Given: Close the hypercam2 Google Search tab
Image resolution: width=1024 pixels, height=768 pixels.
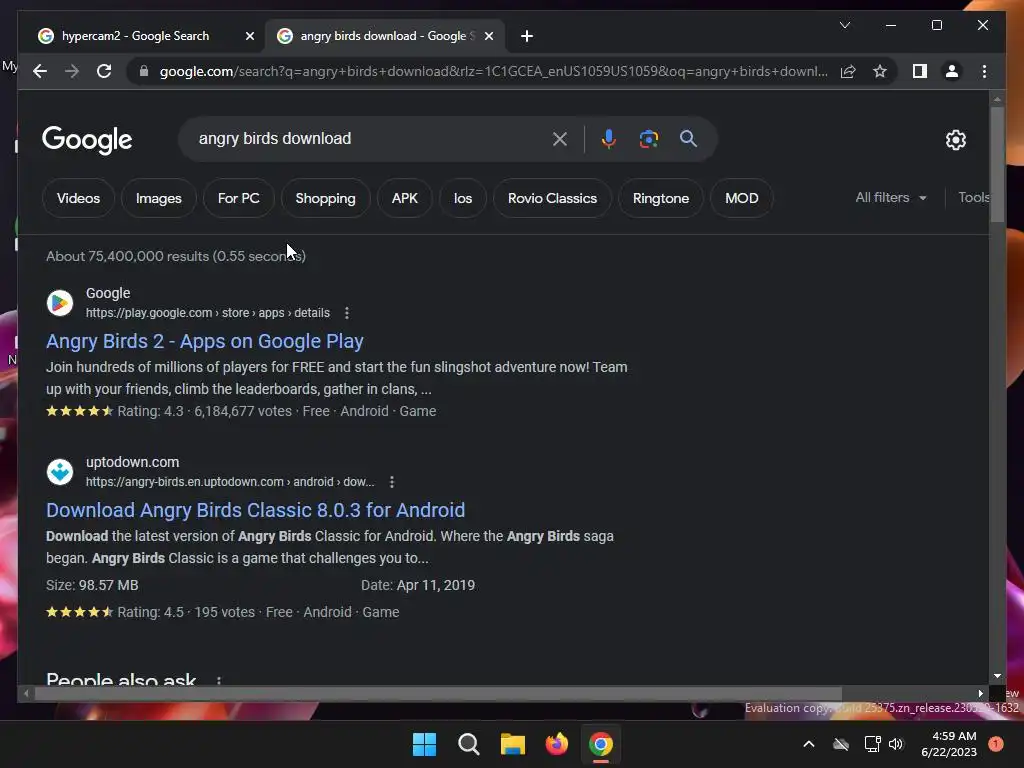Looking at the screenshot, I should (249, 36).
